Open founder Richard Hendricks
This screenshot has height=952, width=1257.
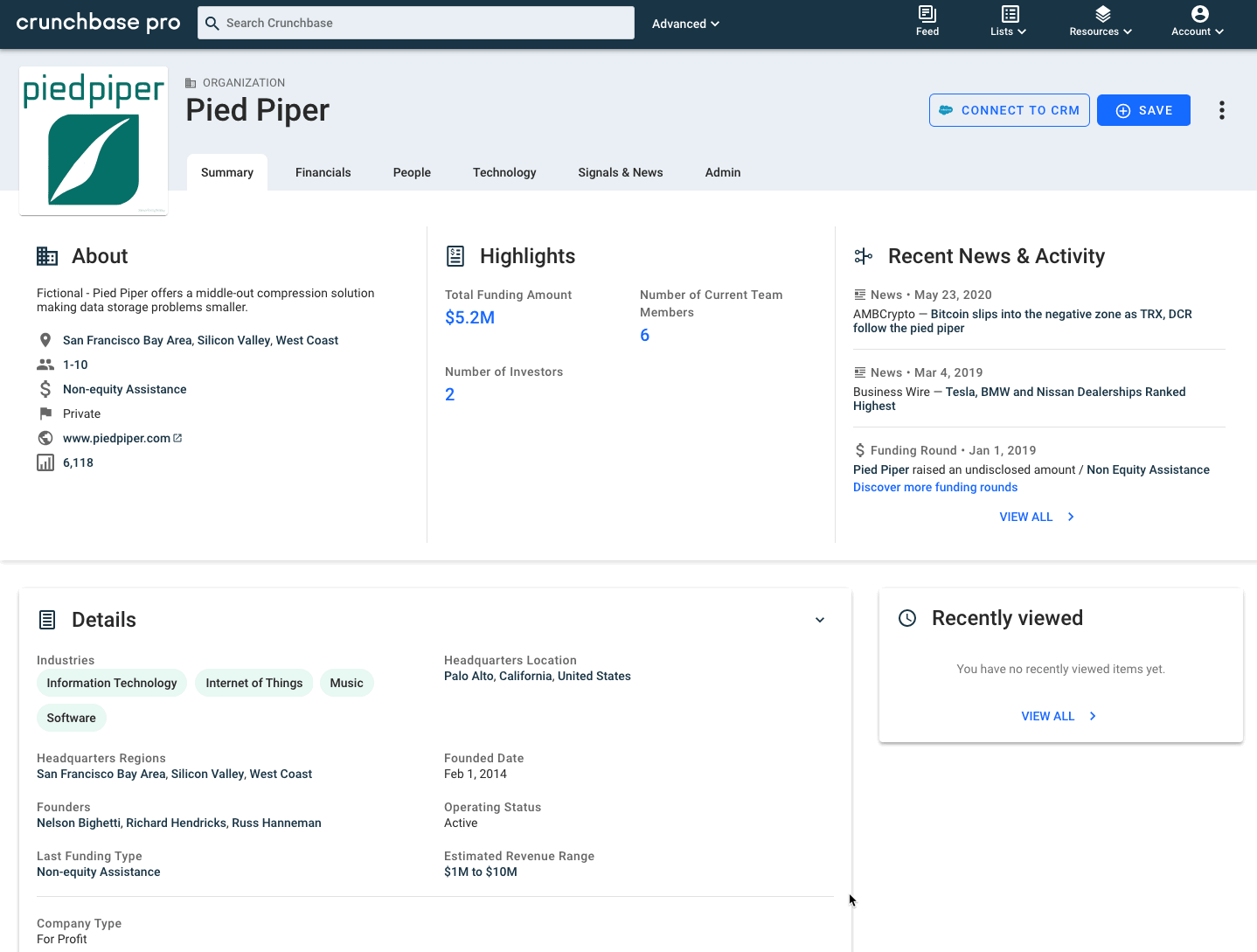pos(177,823)
